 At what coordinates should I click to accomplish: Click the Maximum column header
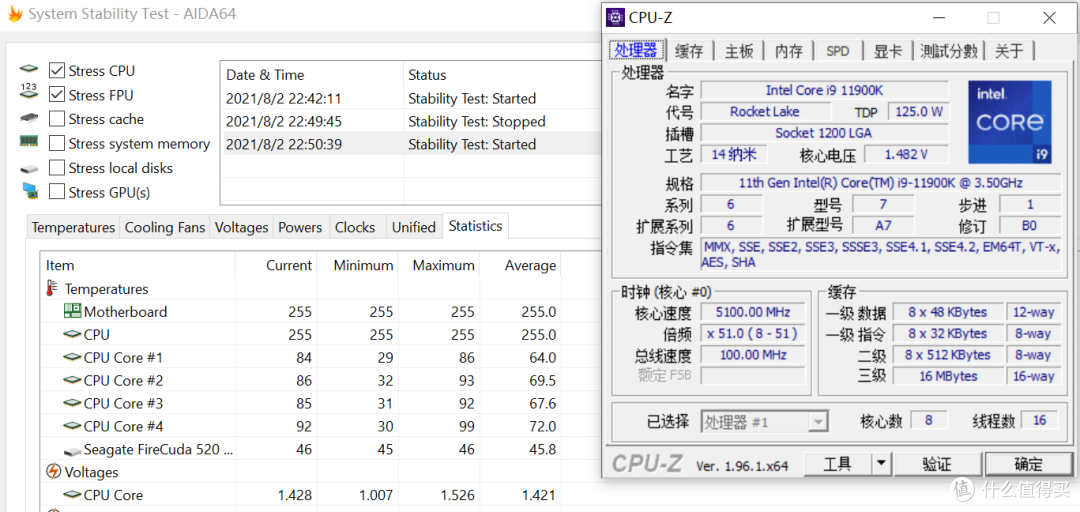pos(439,265)
